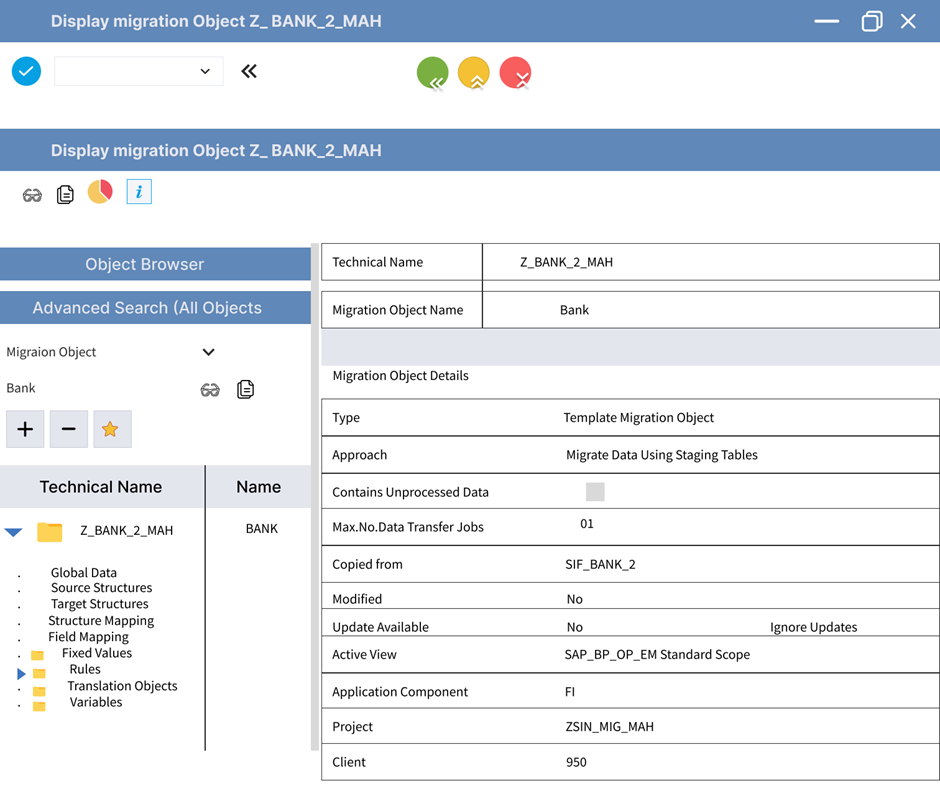Click the double left chevron collapse icon

click(249, 71)
